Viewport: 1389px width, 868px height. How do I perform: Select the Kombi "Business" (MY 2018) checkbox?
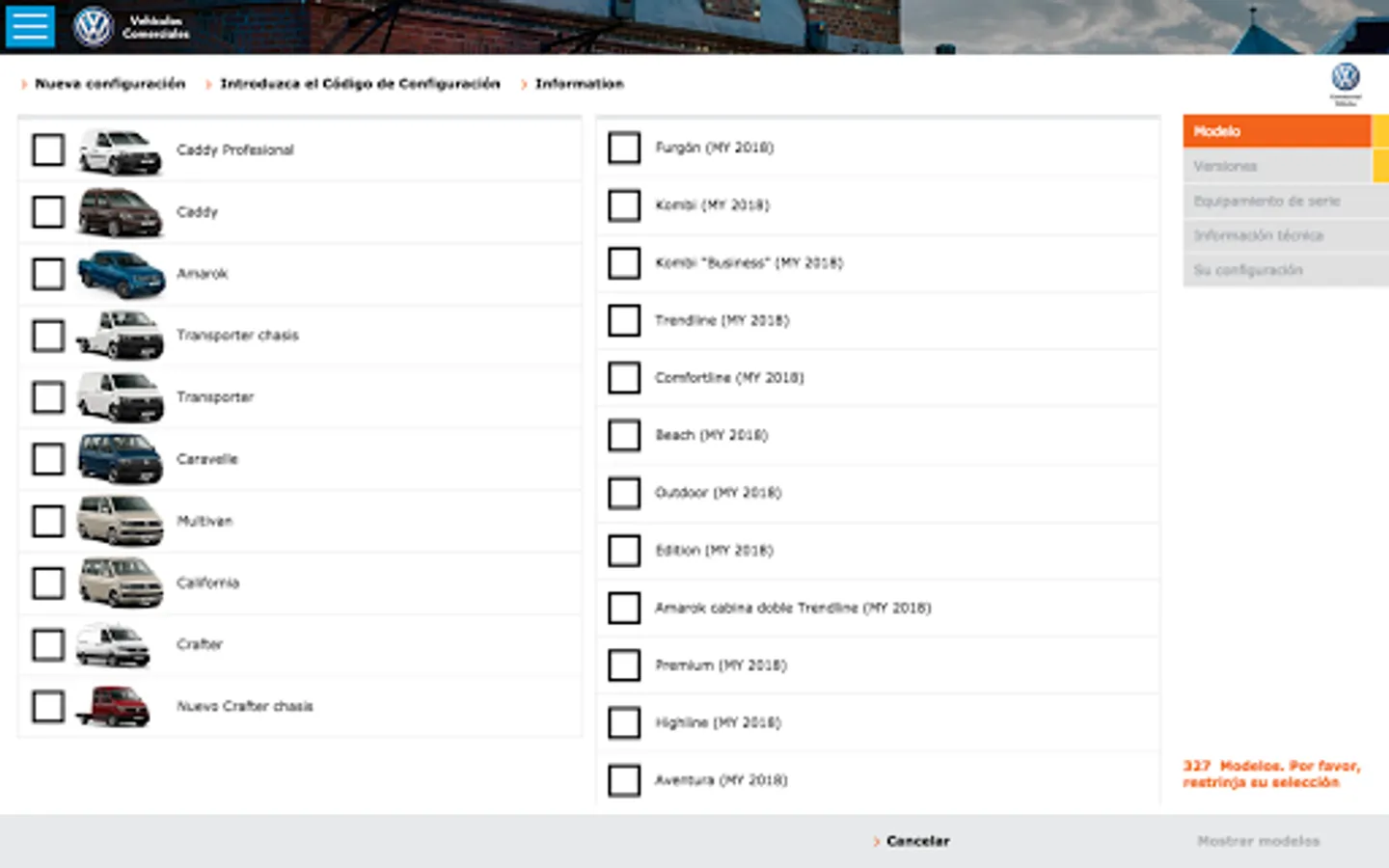pyautogui.click(x=624, y=262)
